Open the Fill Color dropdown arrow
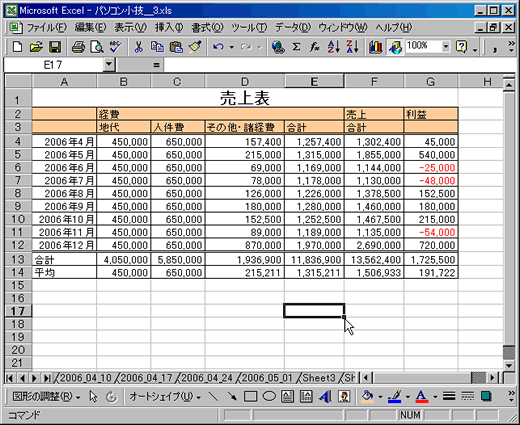 (x=380, y=397)
